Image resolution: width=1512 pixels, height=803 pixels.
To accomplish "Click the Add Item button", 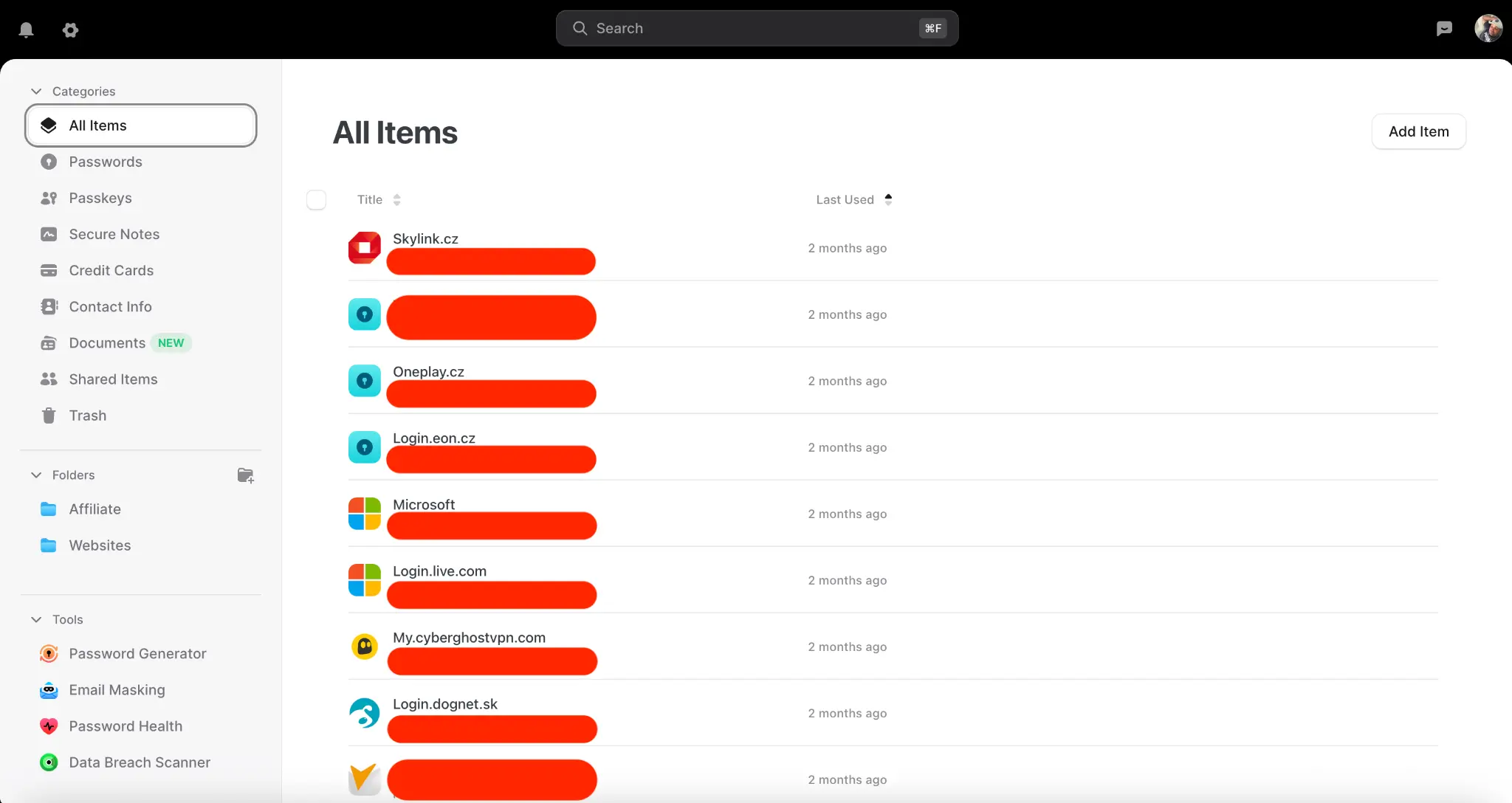I will click(1418, 131).
